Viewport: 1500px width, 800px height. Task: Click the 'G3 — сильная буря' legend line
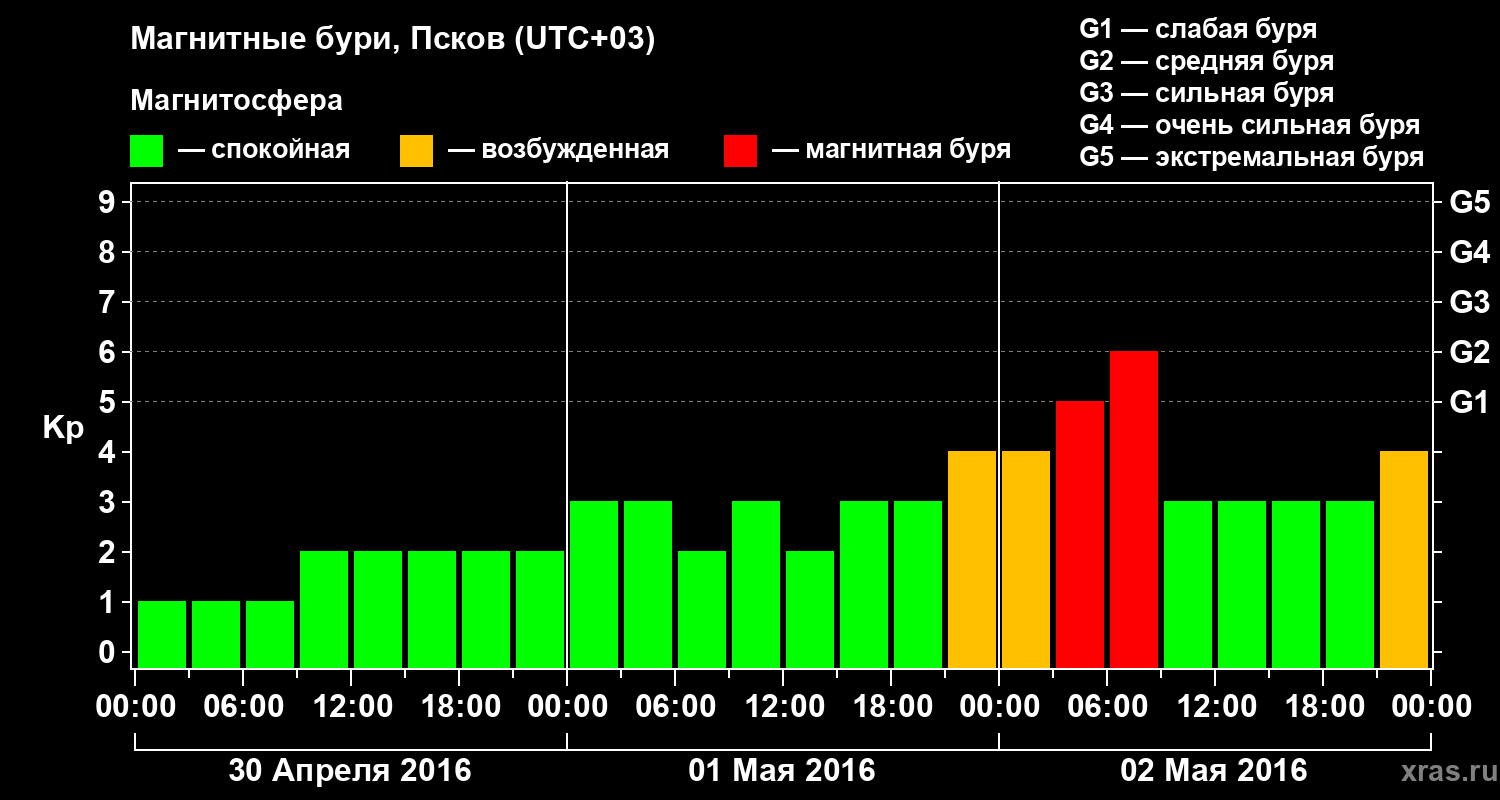coord(1207,93)
